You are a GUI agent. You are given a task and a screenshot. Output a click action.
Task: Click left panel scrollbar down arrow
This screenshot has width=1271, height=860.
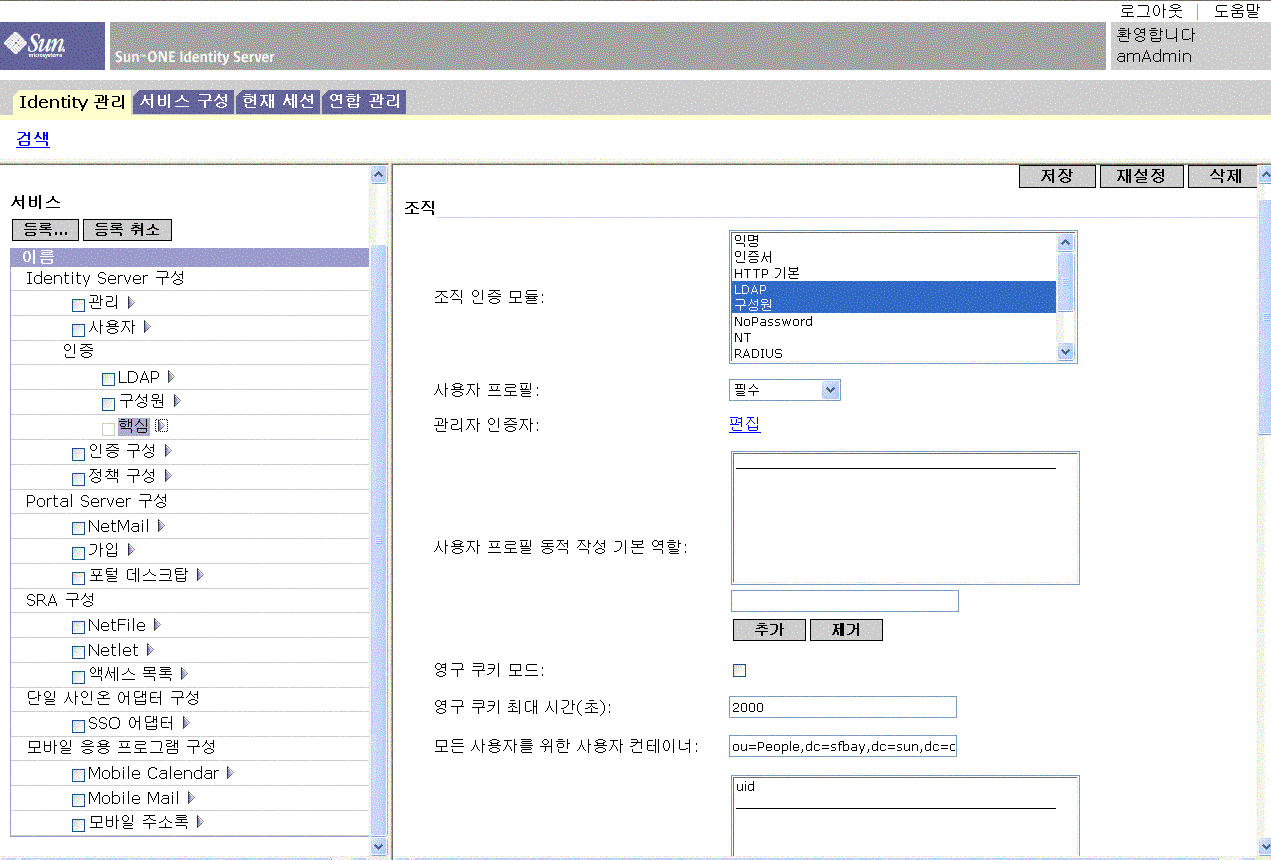[x=378, y=846]
